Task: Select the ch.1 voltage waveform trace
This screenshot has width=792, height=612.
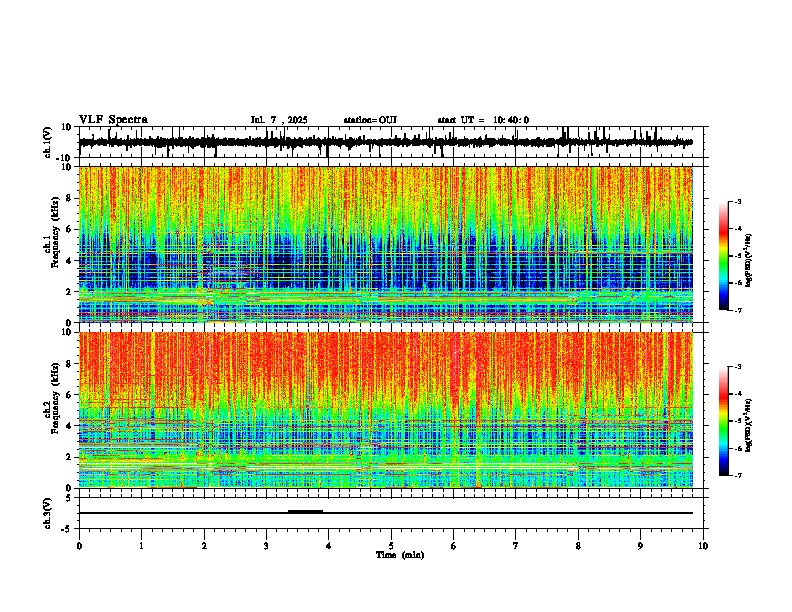Action: point(385,142)
